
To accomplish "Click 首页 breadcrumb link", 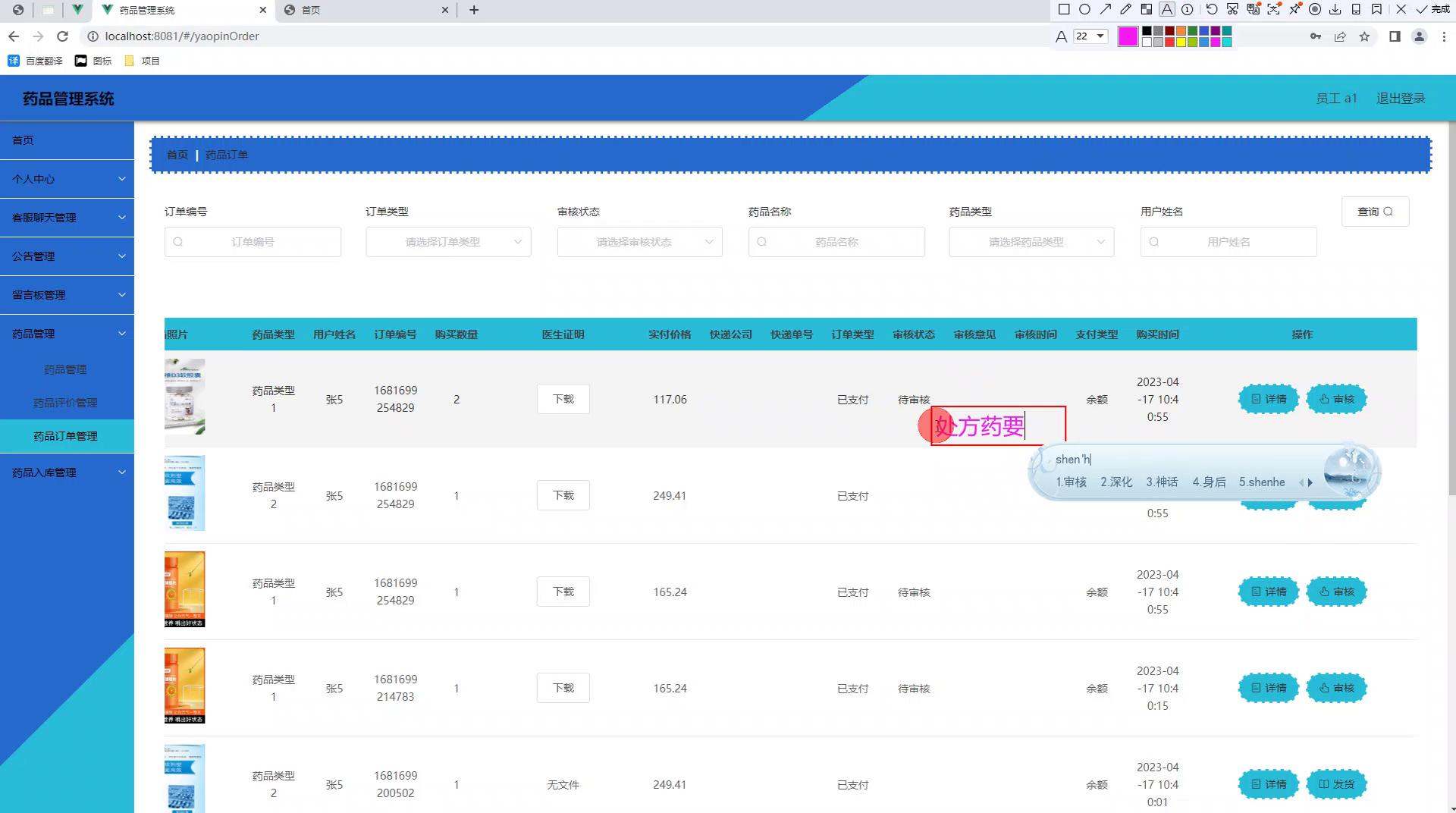I will [177, 155].
